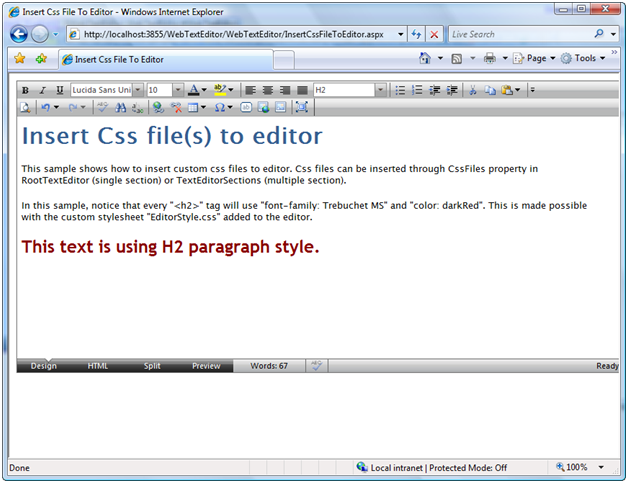Click the cut scissors icon
Image resolution: width=628 pixels, height=483 pixels.
coord(471,90)
